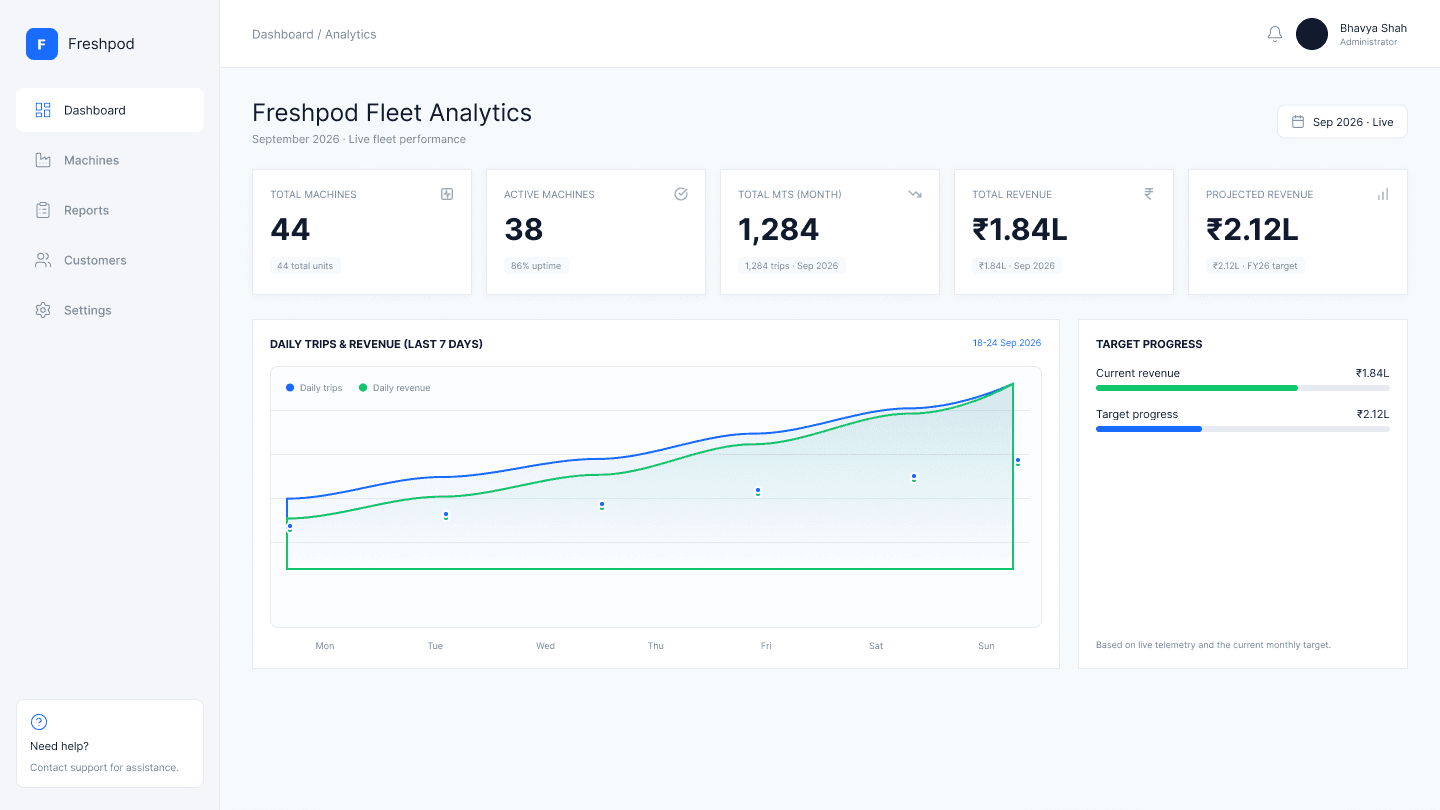Viewport: 1440px width, 810px height.
Task: Click the Freshpod F logo icon
Action: click(42, 44)
